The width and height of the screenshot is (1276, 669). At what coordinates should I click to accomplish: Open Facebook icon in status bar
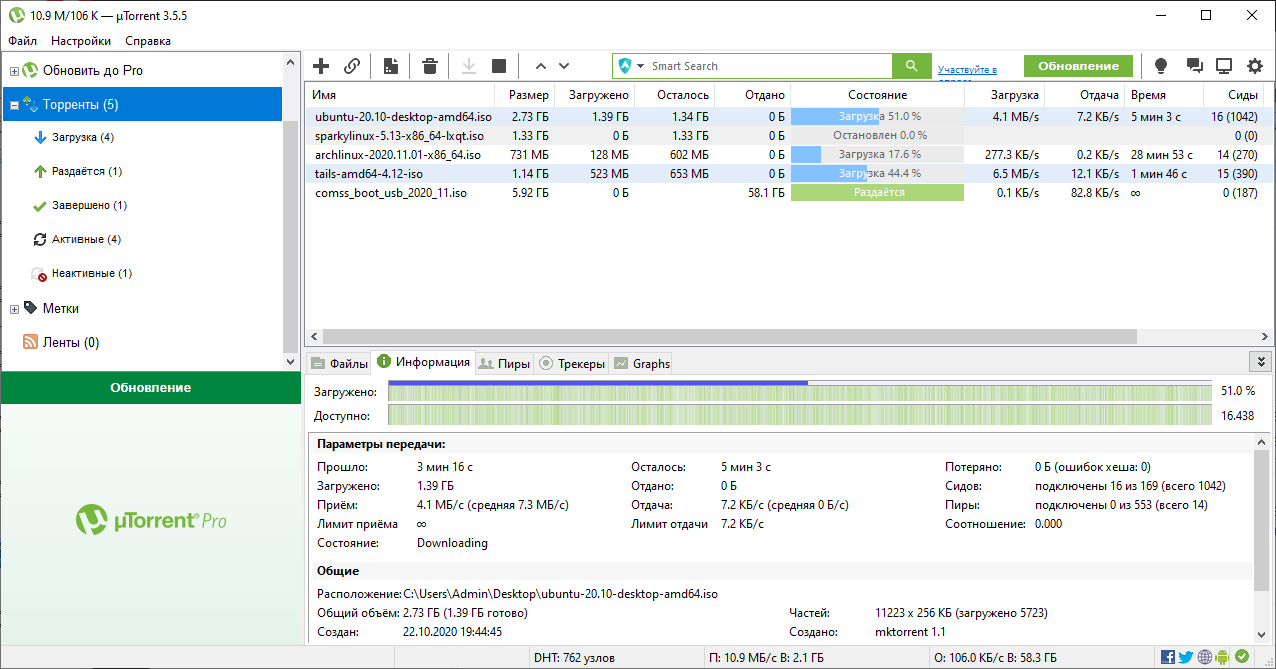1167,657
